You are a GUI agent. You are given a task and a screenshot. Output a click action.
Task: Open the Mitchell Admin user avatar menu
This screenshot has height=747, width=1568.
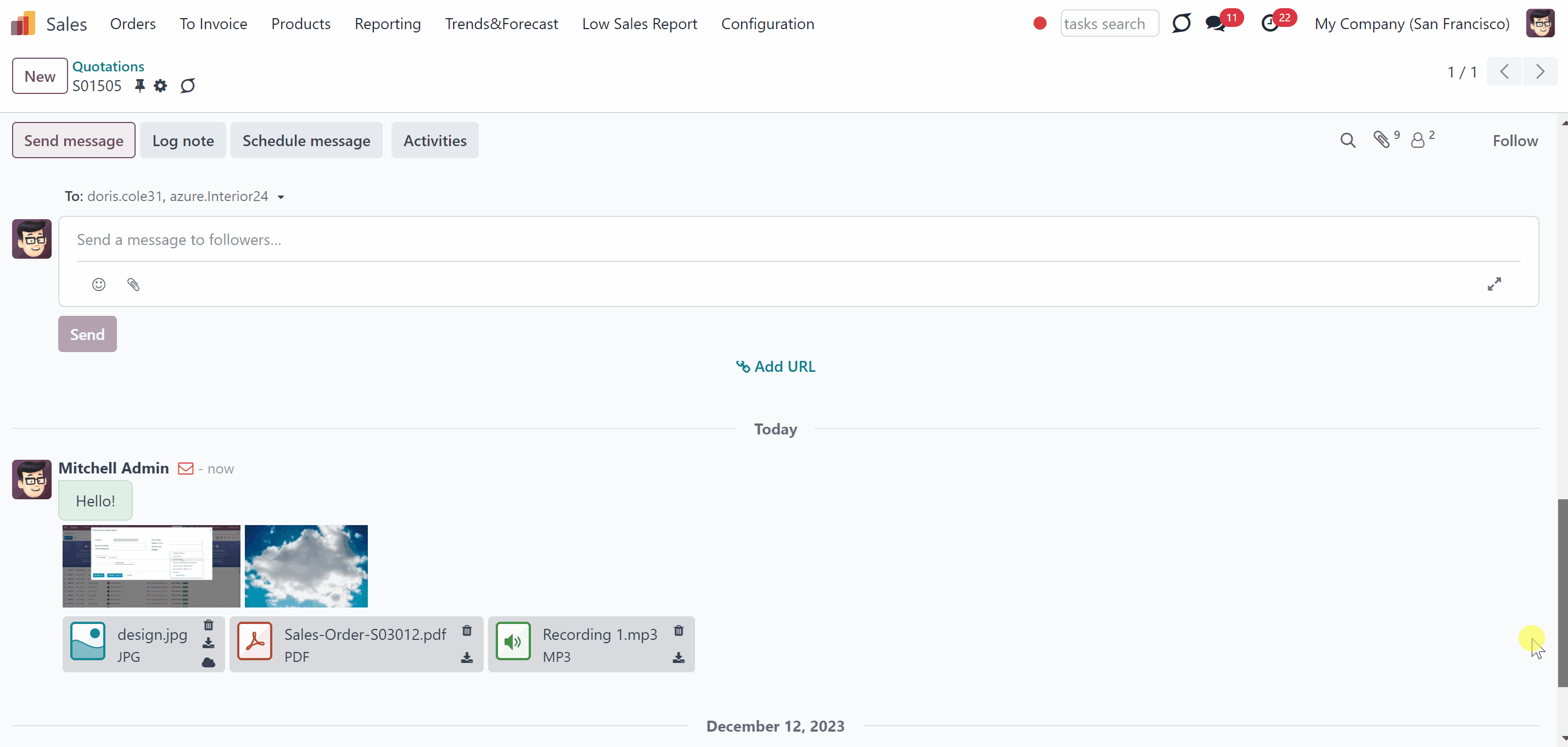[x=1540, y=24]
